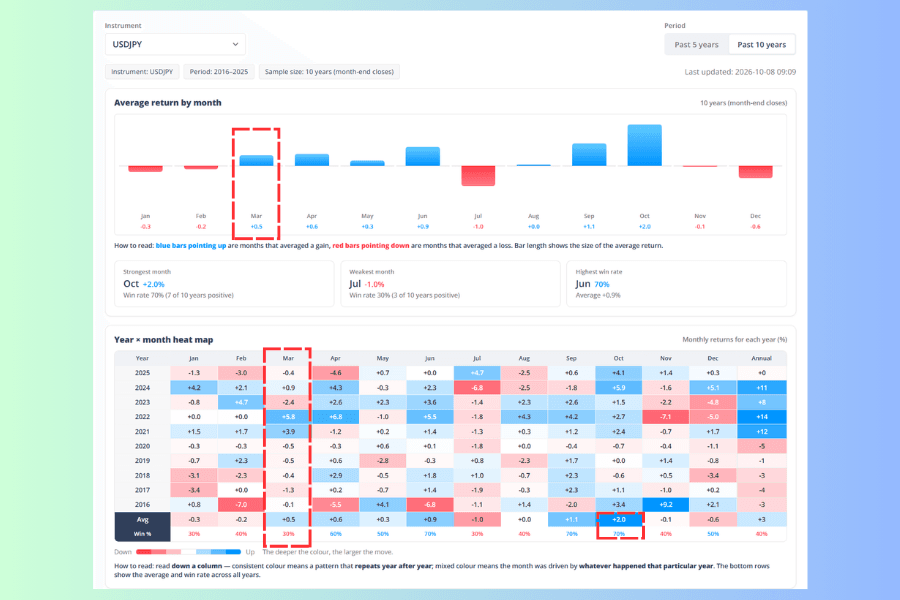Select the 2022 row label in heat map
Image resolution: width=900 pixels, height=600 pixels.
142,417
